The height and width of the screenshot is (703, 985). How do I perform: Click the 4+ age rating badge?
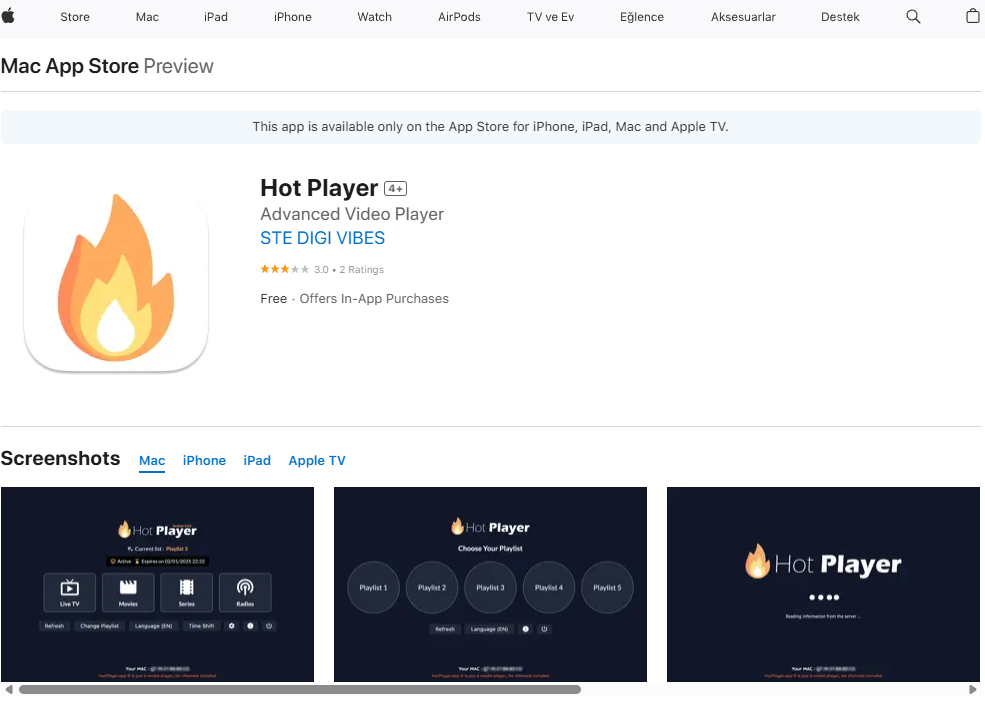click(396, 188)
